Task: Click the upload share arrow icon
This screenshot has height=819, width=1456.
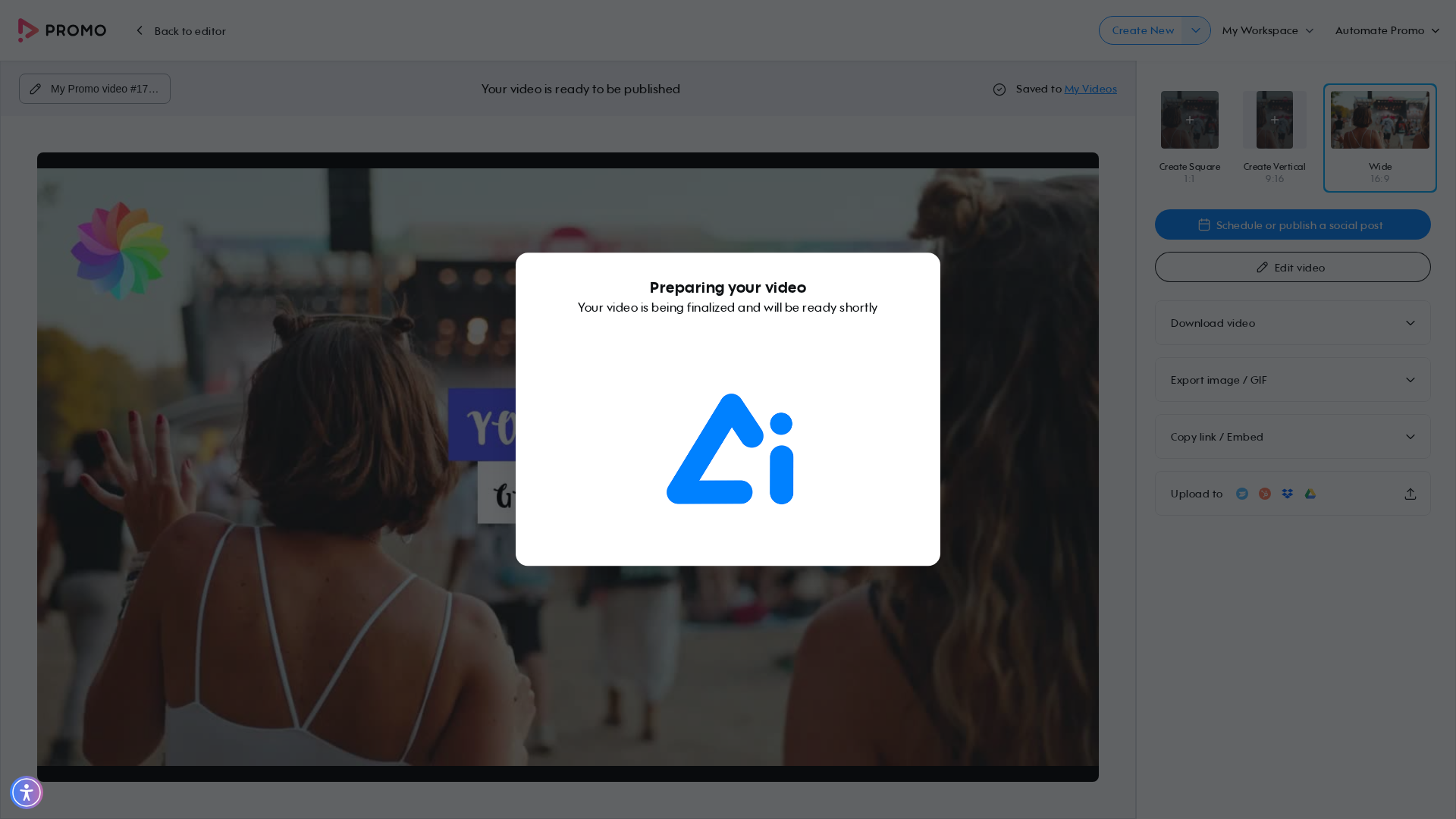Action: point(1410,494)
